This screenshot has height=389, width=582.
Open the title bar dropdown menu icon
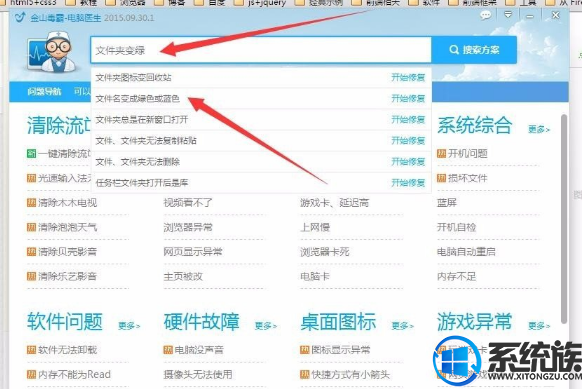pyautogui.click(x=508, y=15)
